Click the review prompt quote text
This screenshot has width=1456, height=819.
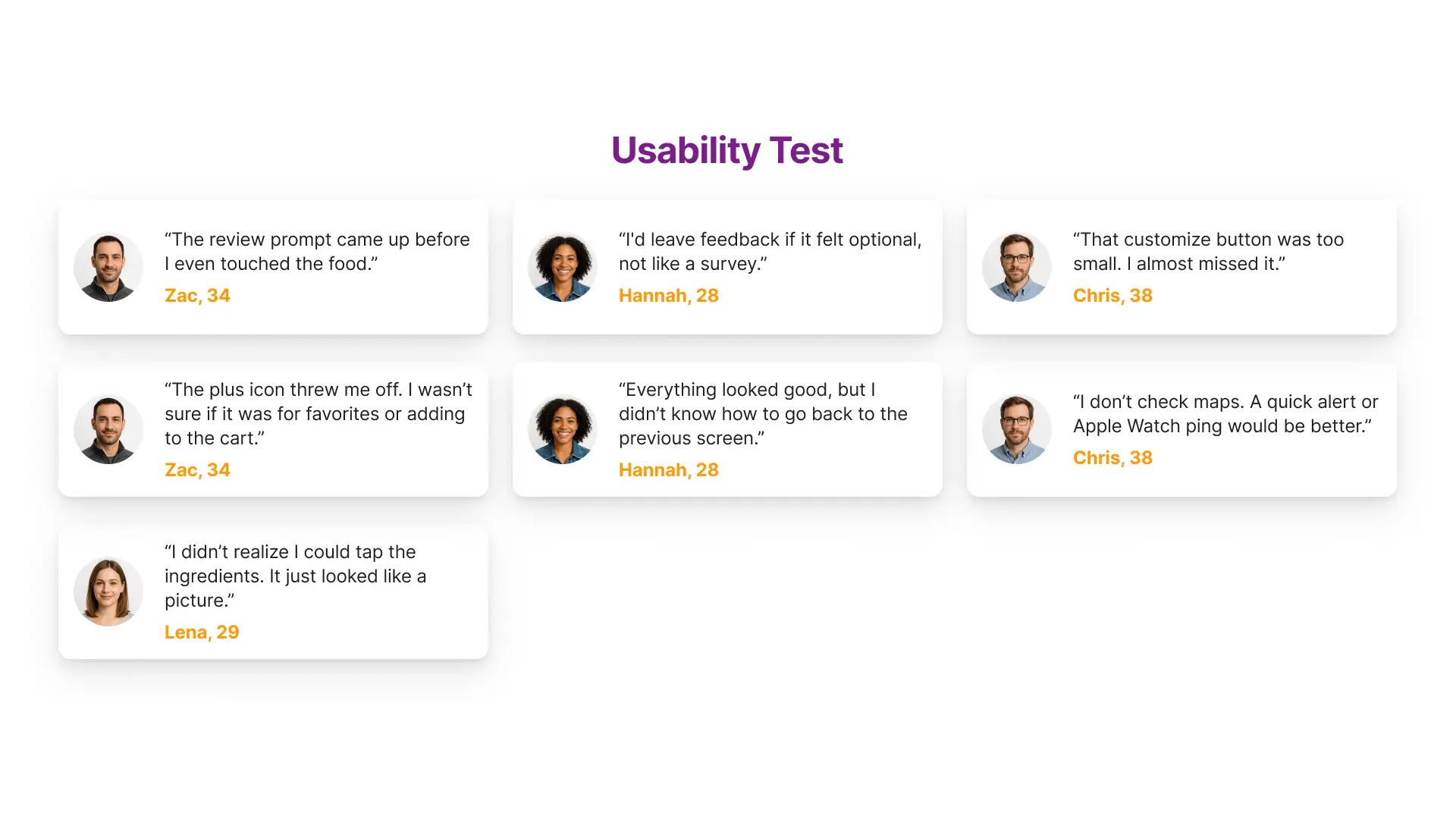[317, 252]
